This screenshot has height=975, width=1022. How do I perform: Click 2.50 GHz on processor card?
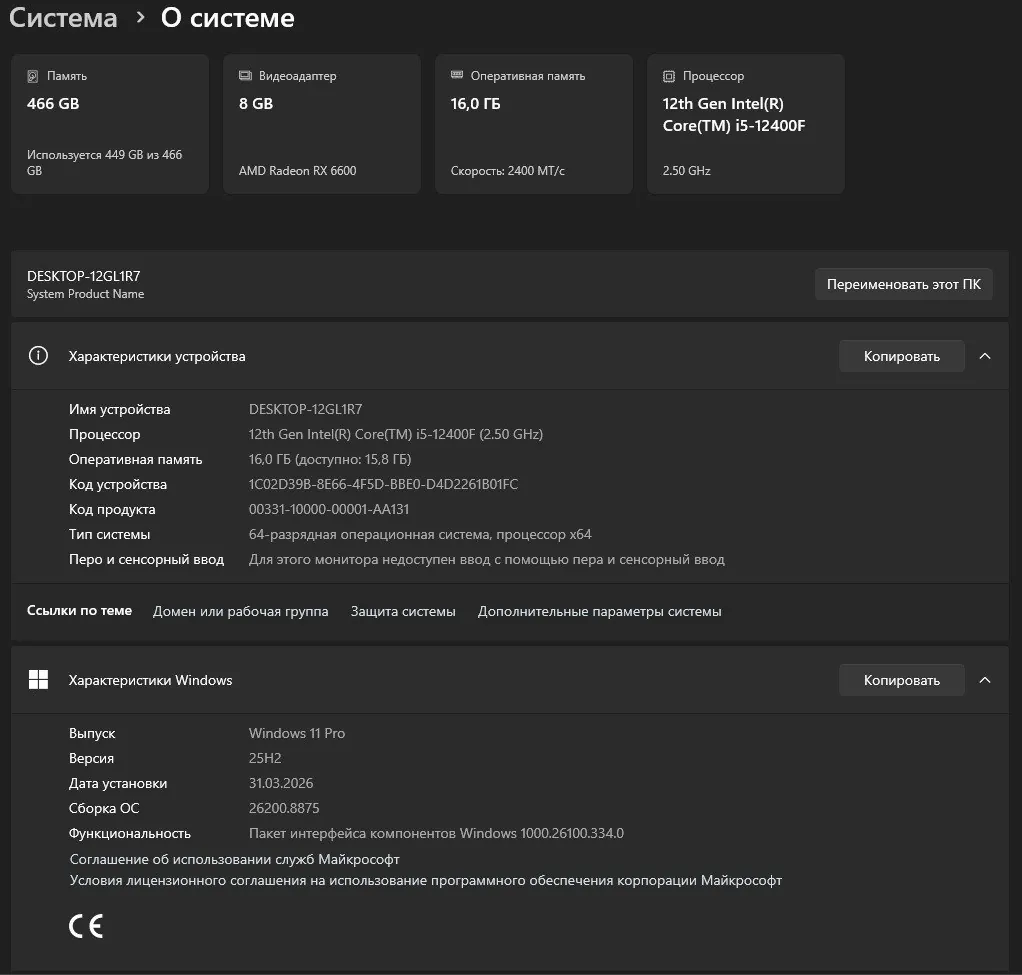tap(686, 170)
